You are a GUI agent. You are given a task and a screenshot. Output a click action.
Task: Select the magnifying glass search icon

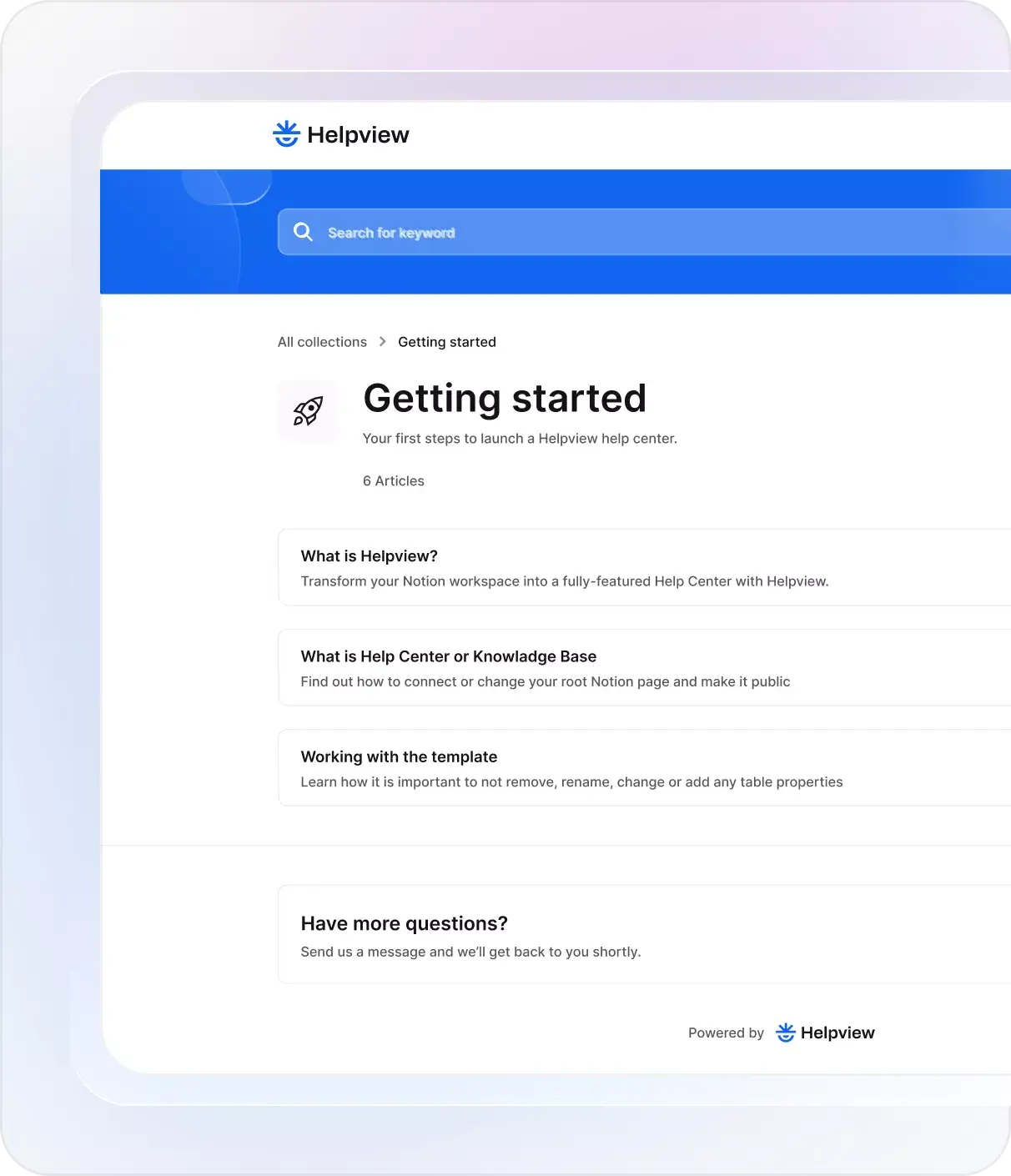303,231
